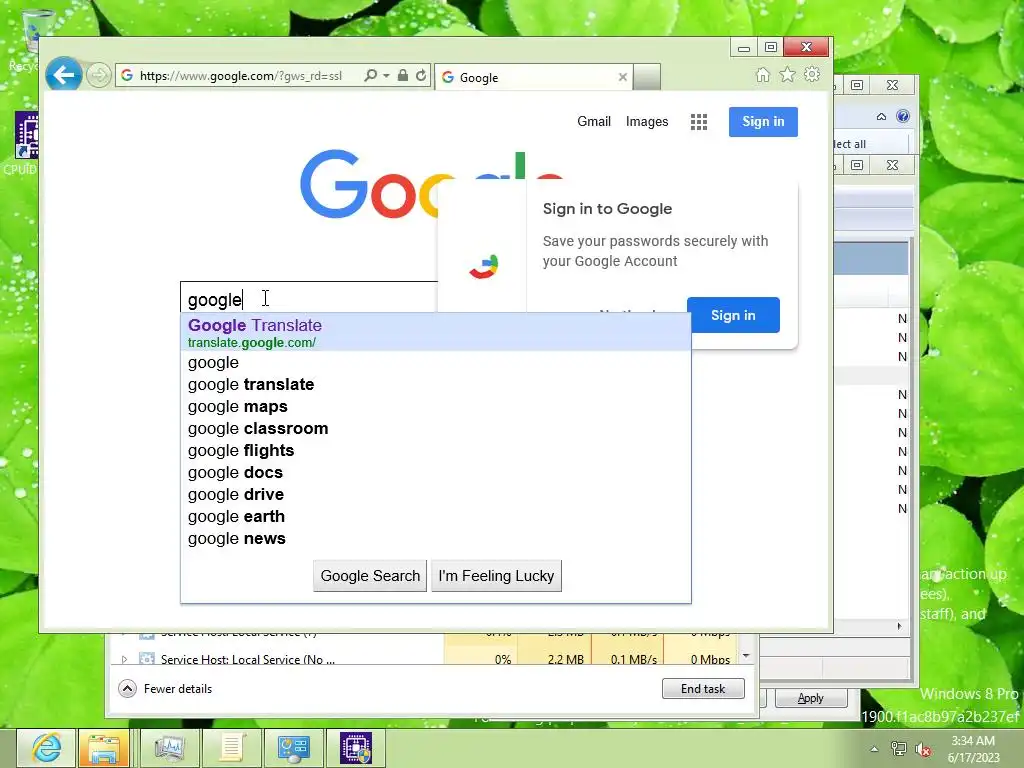Open the Images link
Image resolution: width=1024 pixels, height=768 pixels.
coord(647,121)
